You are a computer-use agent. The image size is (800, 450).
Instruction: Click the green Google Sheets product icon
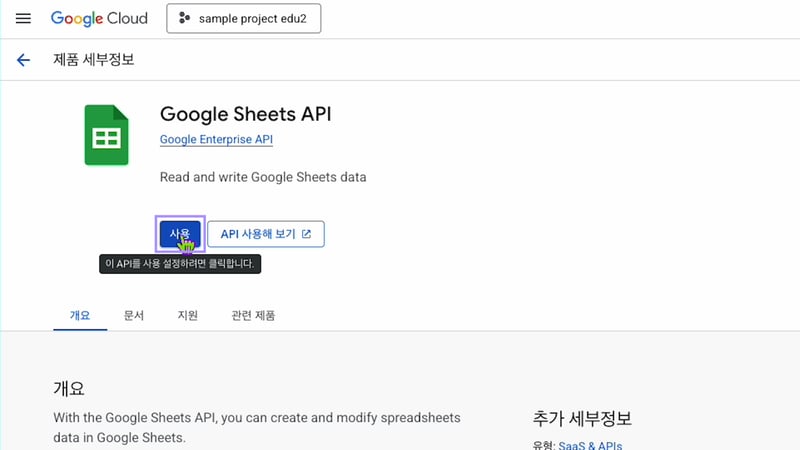click(x=106, y=135)
